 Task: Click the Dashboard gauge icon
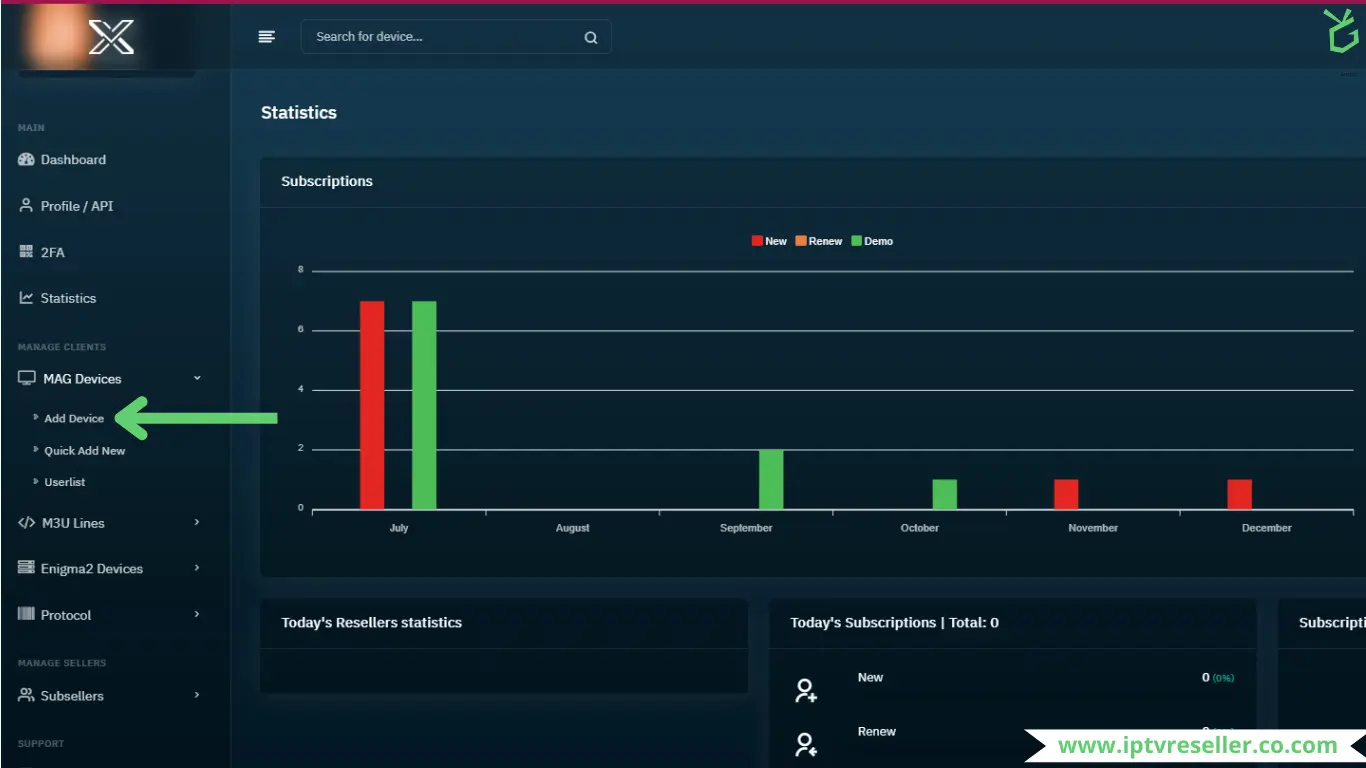(x=26, y=160)
